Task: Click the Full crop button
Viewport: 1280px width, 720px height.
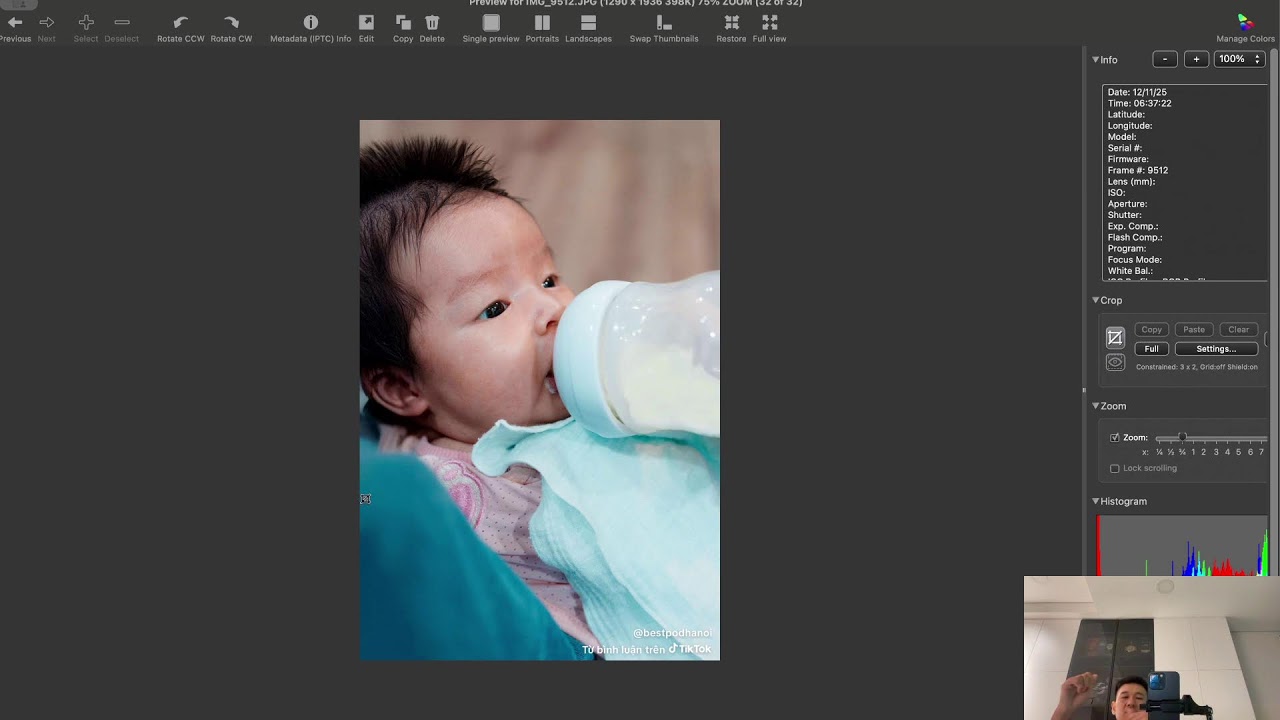Action: (x=1152, y=349)
